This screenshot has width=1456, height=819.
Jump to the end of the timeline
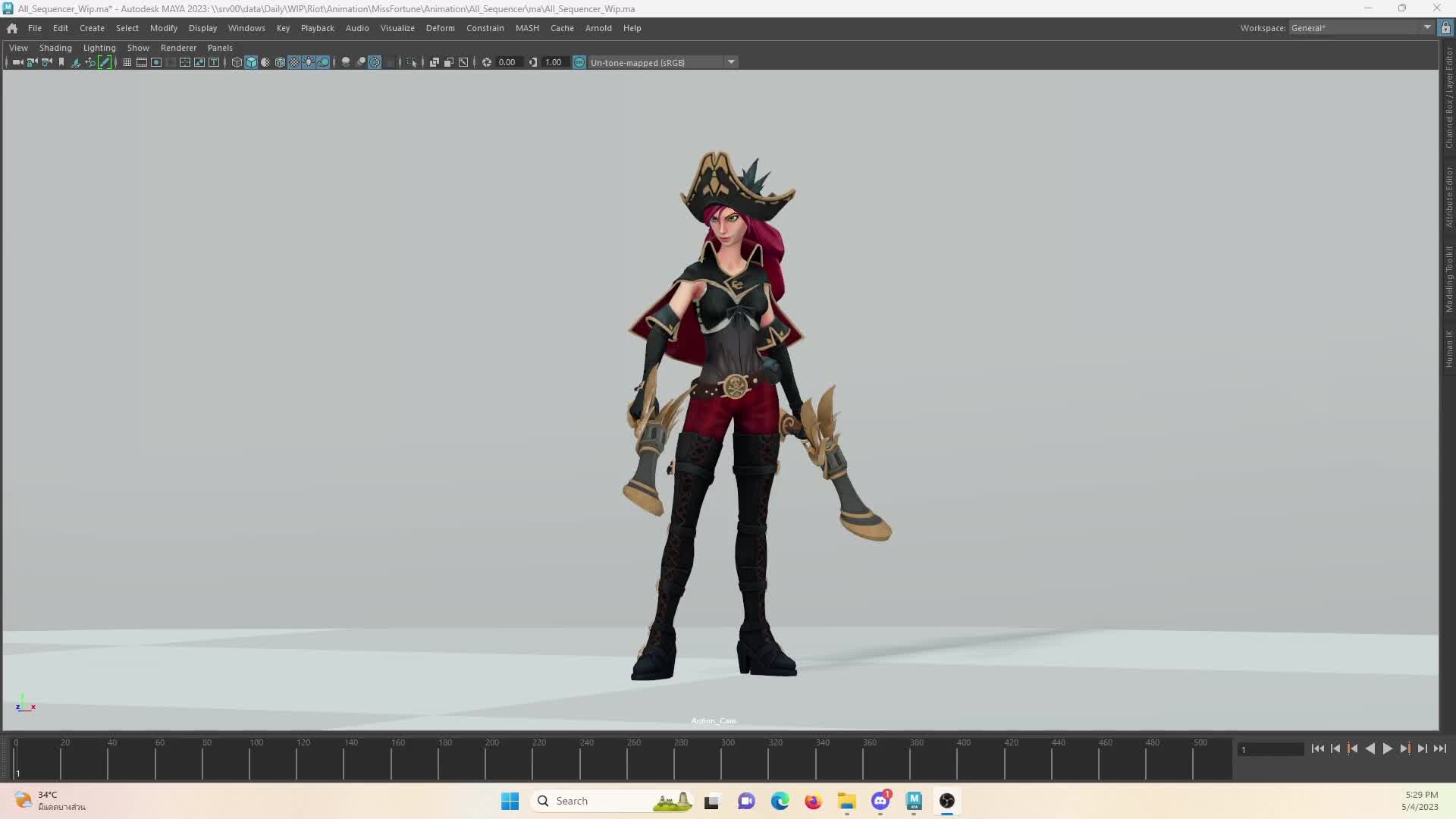coord(1439,748)
